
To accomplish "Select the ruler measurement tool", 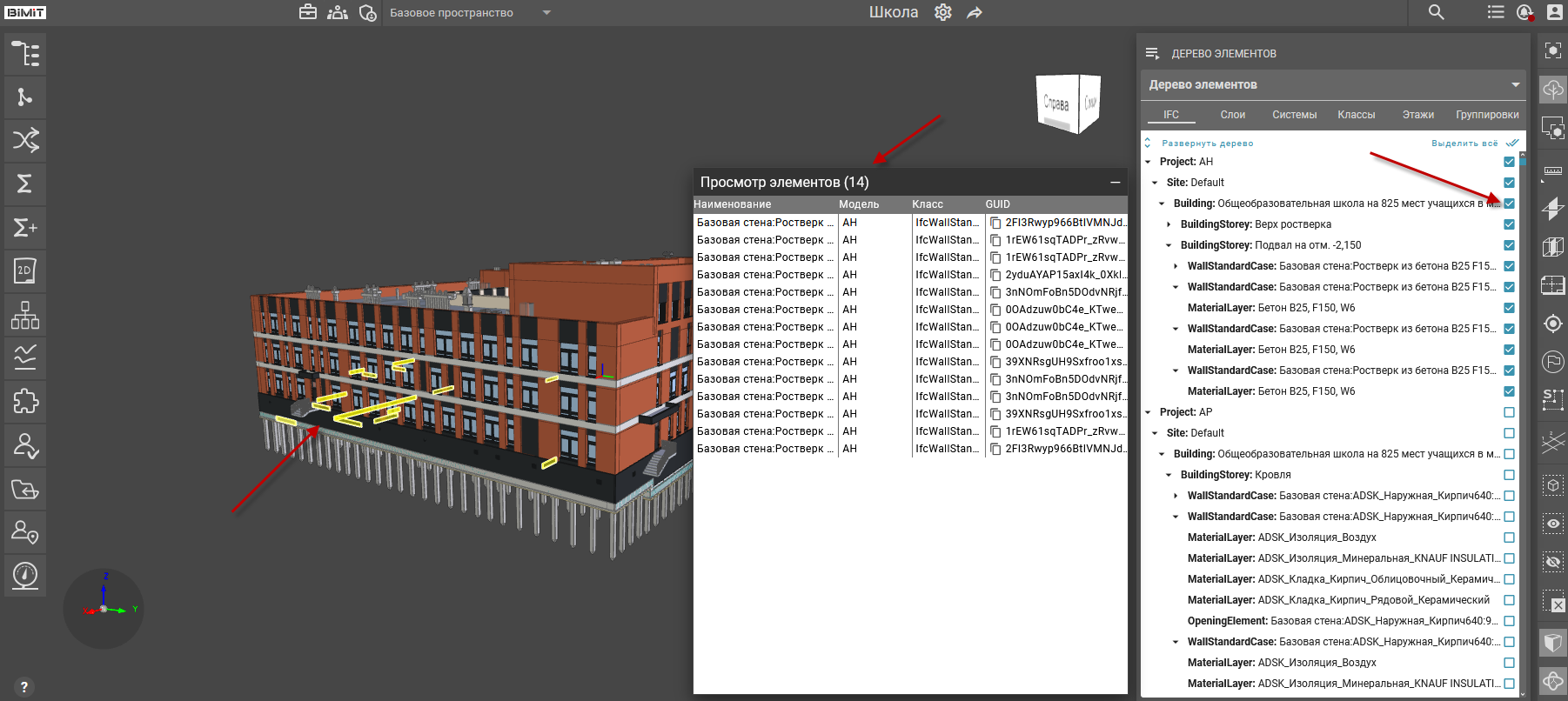I will click(x=1553, y=170).
